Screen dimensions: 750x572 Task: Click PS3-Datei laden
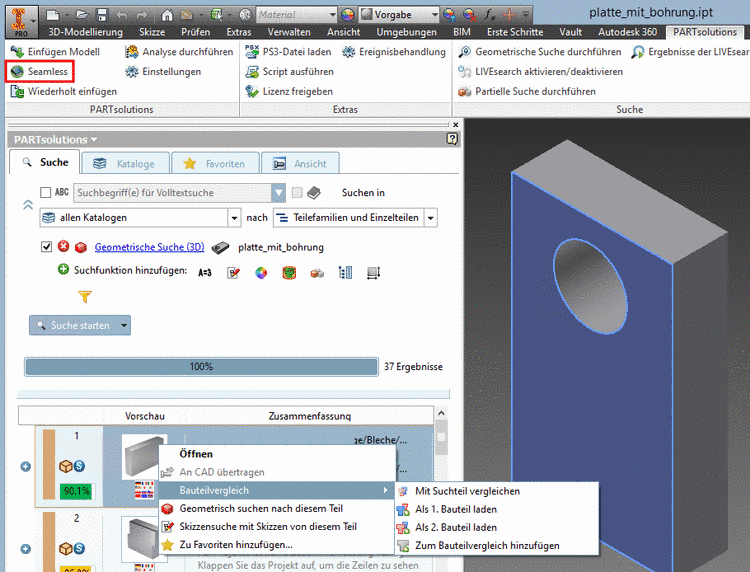click(288, 52)
